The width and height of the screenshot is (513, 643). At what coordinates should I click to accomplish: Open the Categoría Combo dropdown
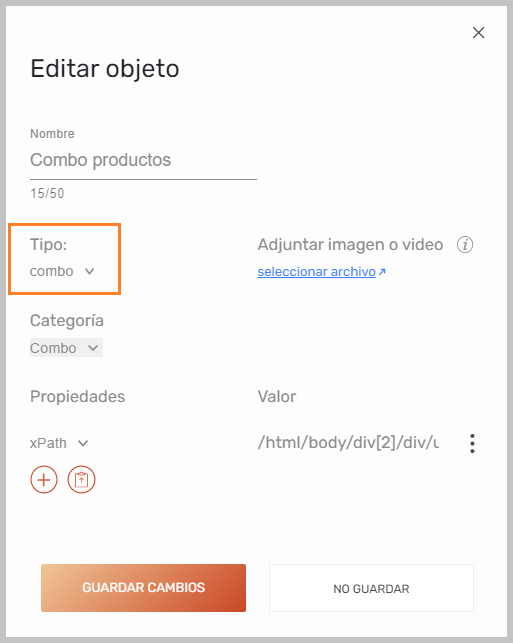(66, 348)
